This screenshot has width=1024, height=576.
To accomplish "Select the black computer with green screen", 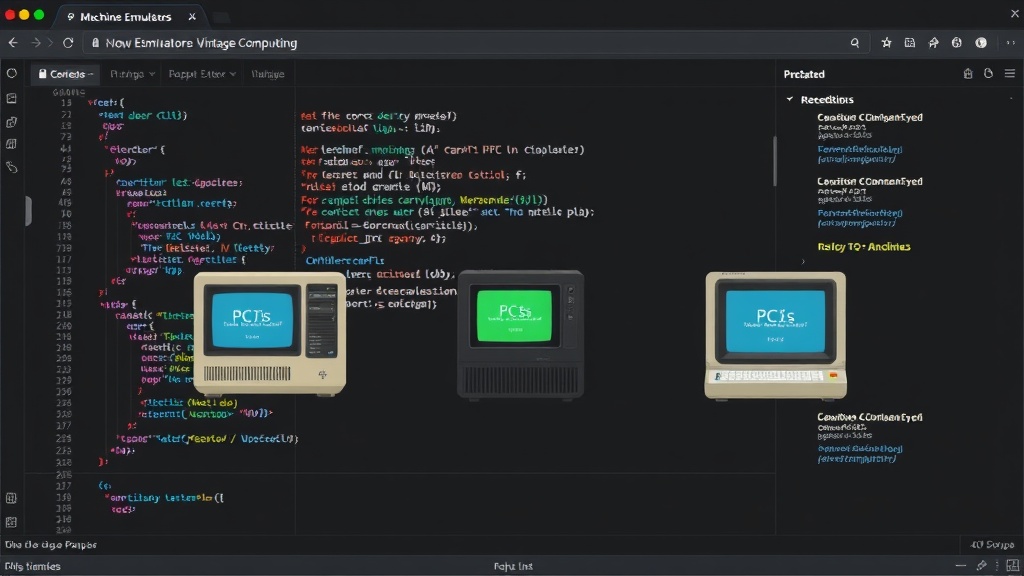I will [520, 334].
